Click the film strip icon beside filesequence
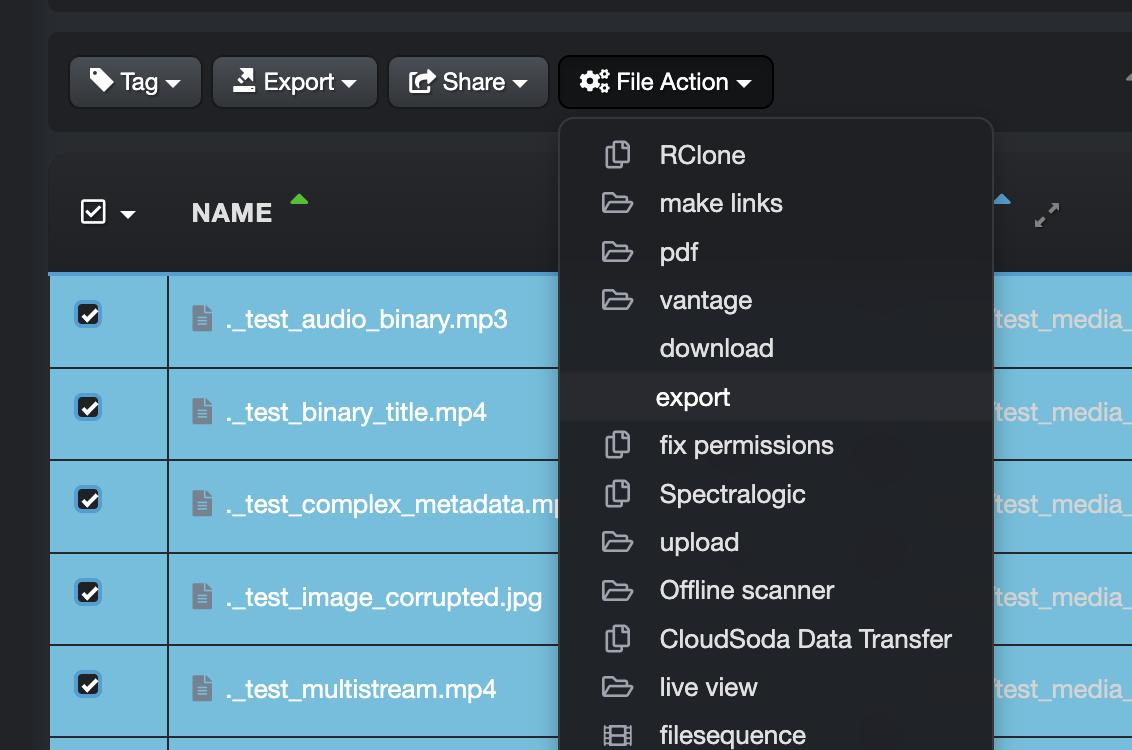This screenshot has height=750, width=1132. click(x=617, y=736)
